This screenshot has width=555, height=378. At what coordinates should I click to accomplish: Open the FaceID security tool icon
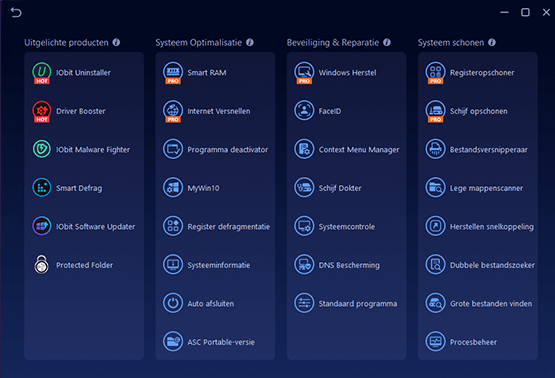[x=304, y=110]
